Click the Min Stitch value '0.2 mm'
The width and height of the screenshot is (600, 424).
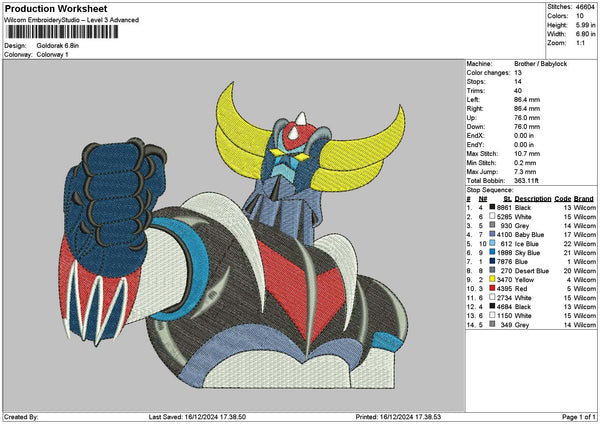click(x=525, y=163)
